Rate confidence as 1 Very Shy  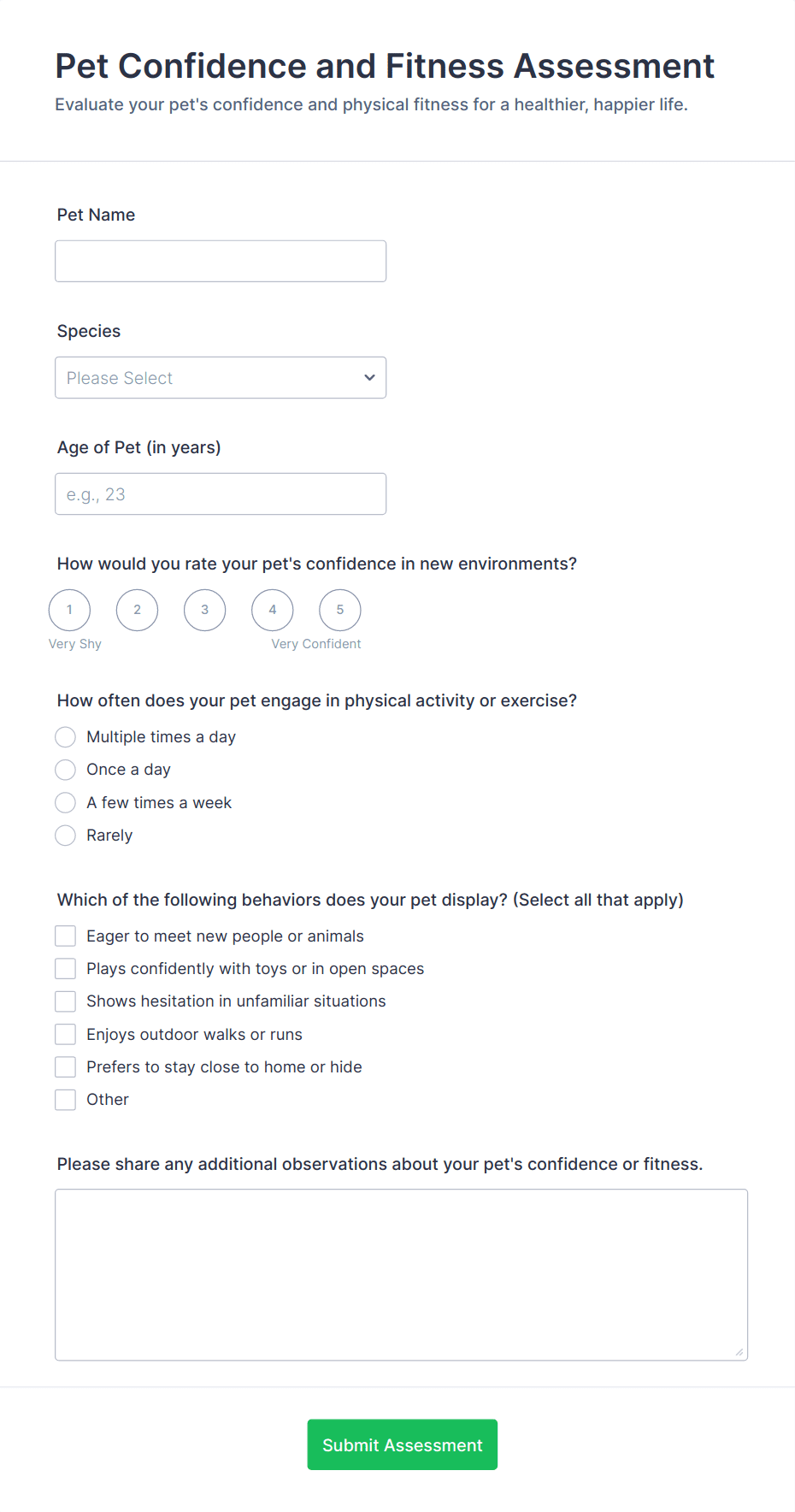pyautogui.click(x=69, y=610)
